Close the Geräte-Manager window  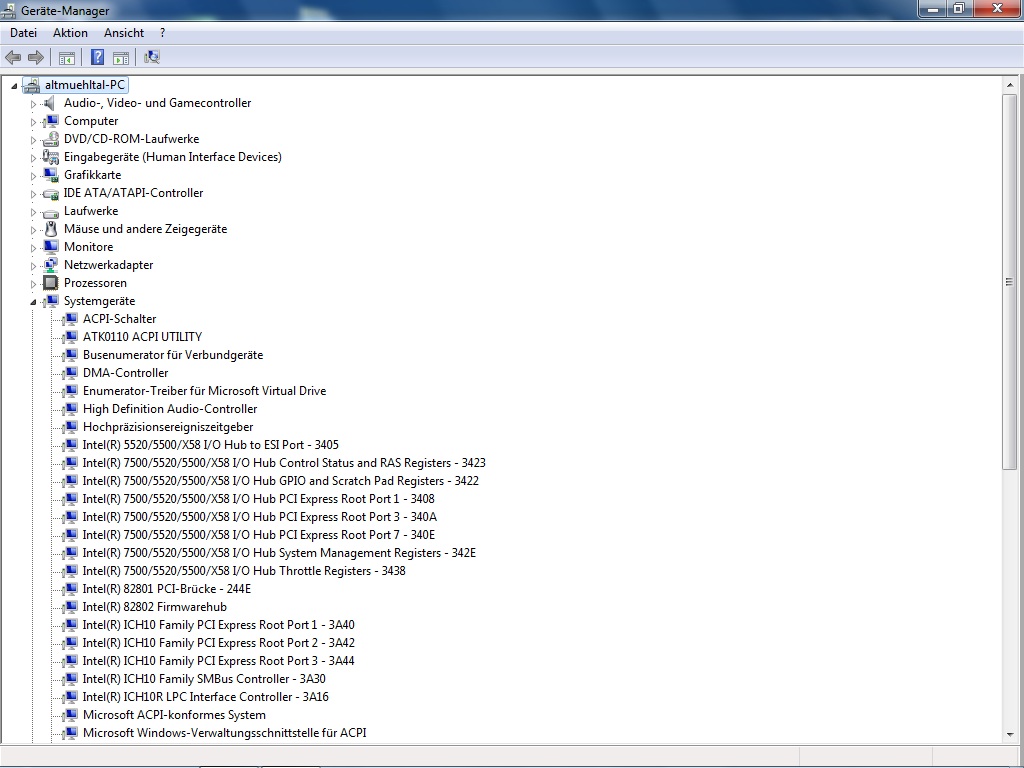(998, 8)
